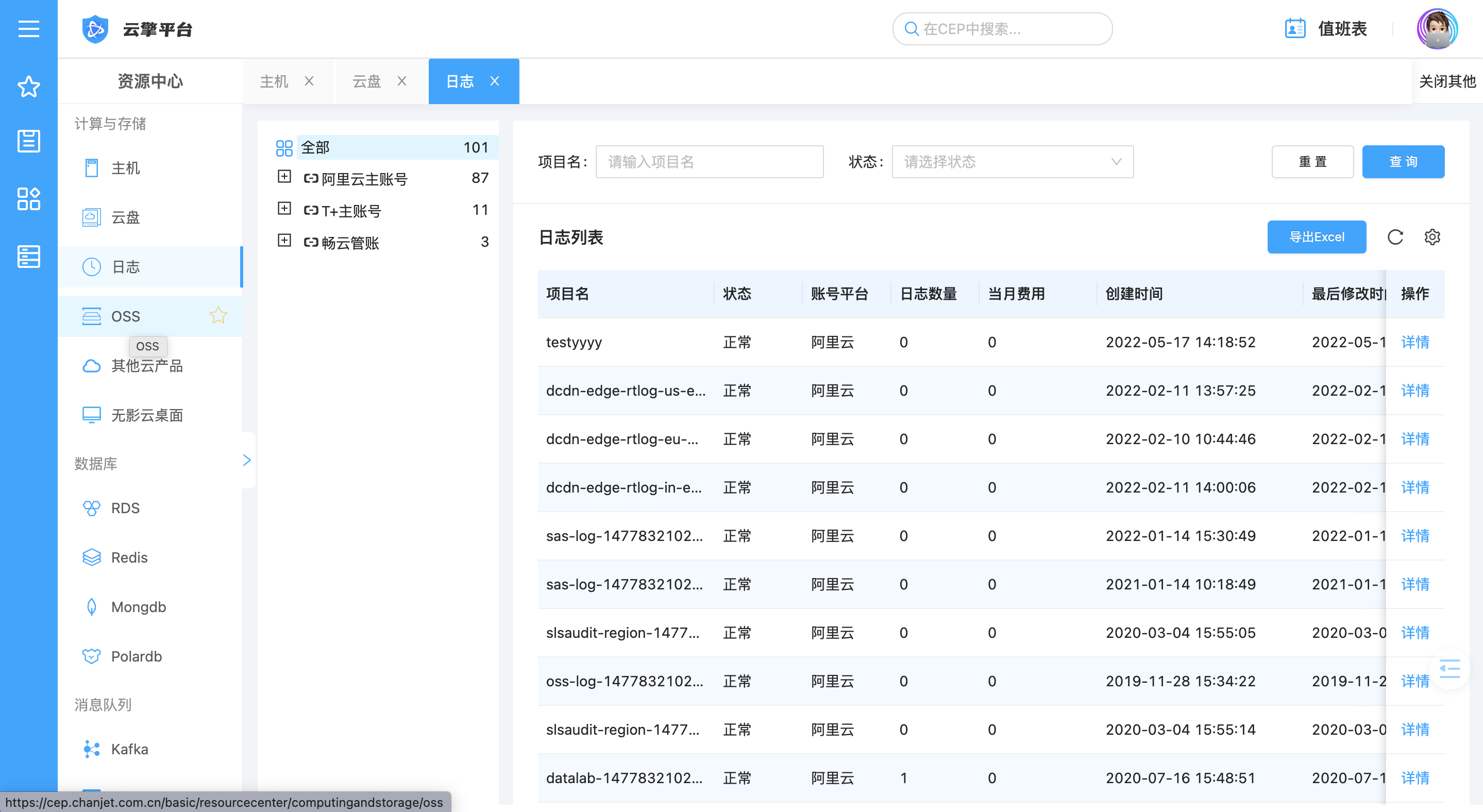Click the 云擎平台 shield logo

(95, 29)
